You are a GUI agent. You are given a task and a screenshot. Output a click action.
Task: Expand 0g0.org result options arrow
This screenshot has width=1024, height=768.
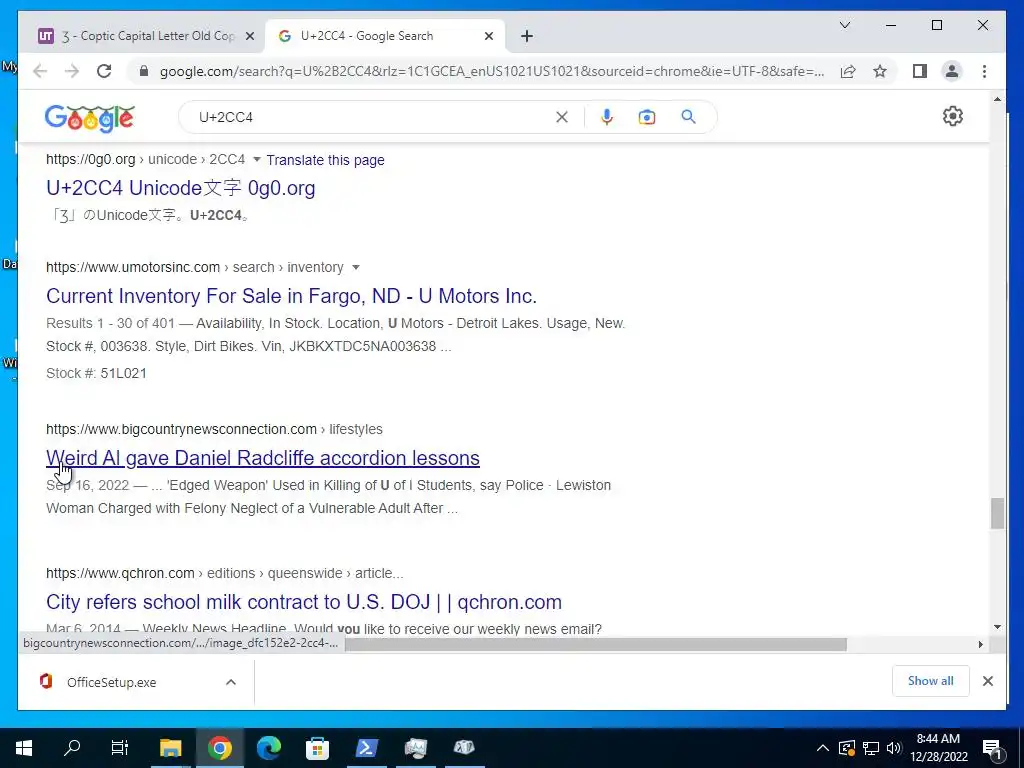tap(257, 159)
